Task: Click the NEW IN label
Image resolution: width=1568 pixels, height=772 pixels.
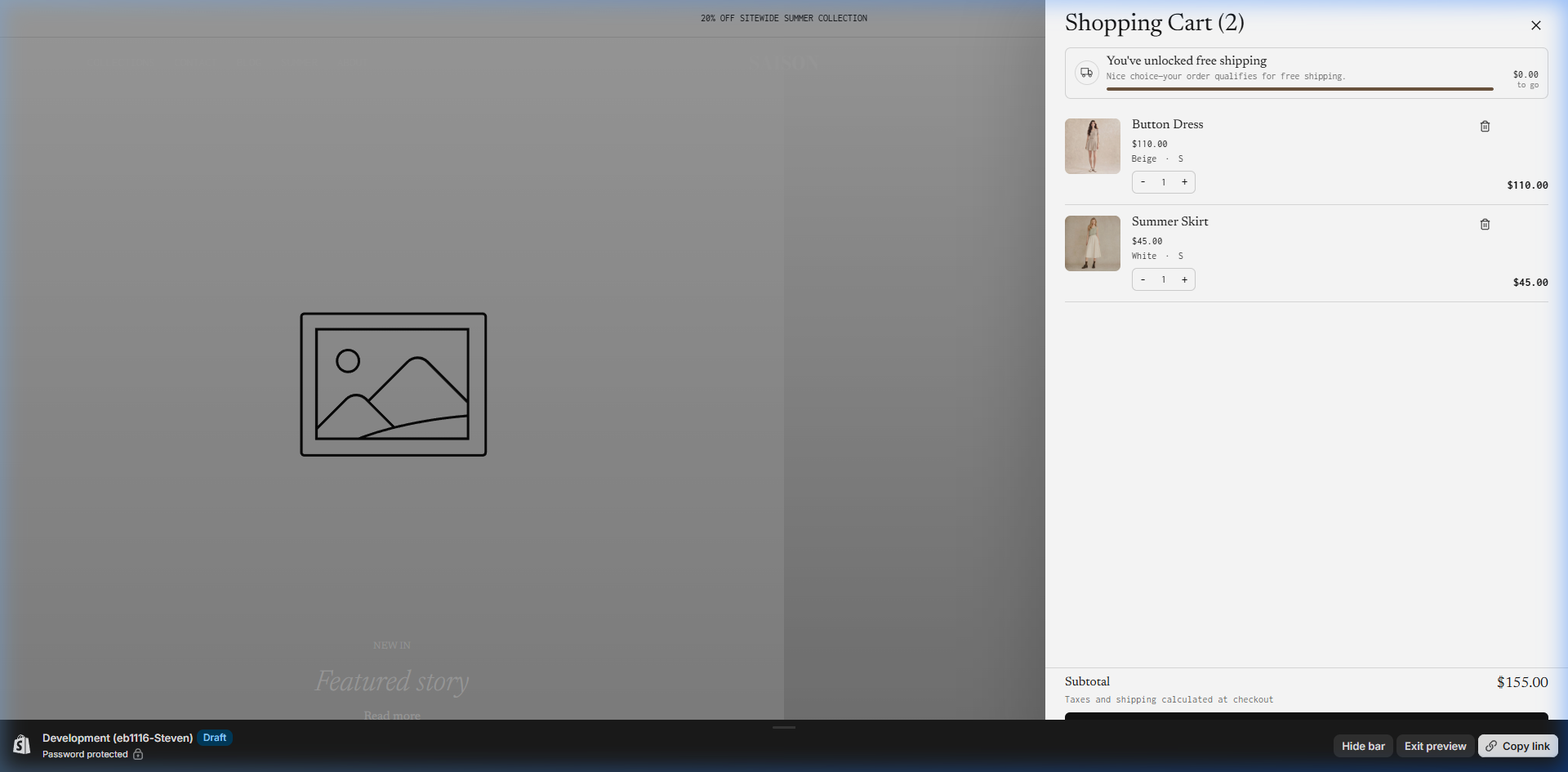Action: click(392, 645)
